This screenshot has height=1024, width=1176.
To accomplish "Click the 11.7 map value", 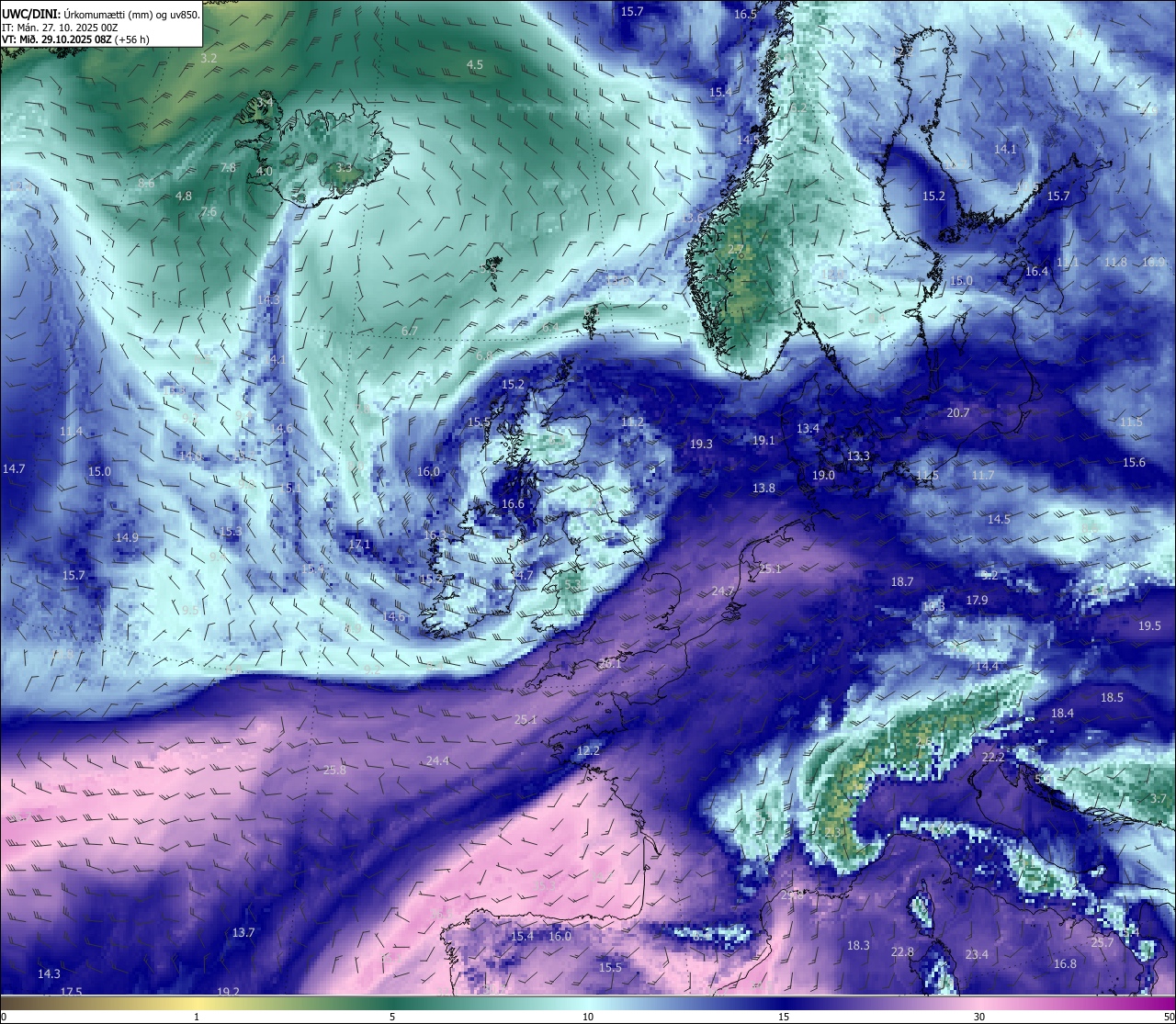I will point(983,476).
